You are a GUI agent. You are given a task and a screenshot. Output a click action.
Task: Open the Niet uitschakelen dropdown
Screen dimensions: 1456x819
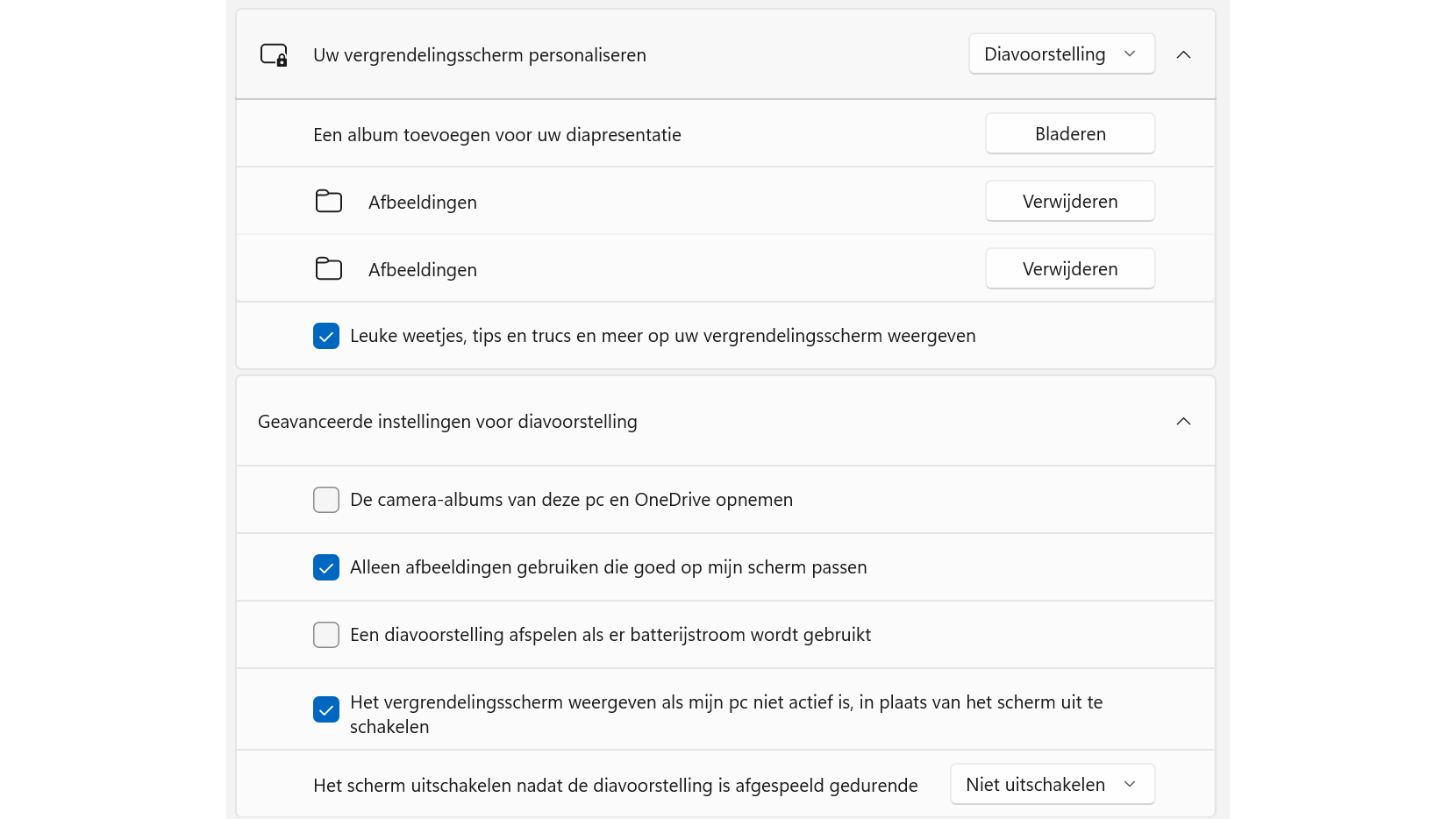1052,785
